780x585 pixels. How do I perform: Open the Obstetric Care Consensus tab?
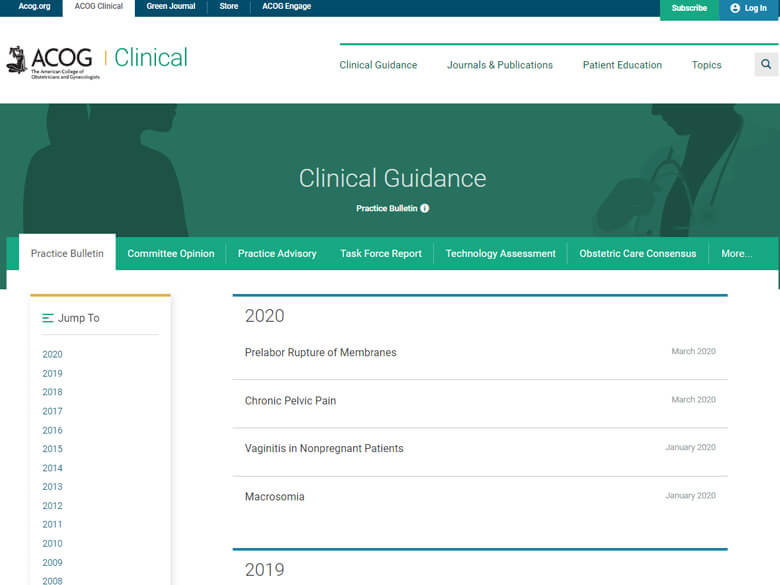637,254
